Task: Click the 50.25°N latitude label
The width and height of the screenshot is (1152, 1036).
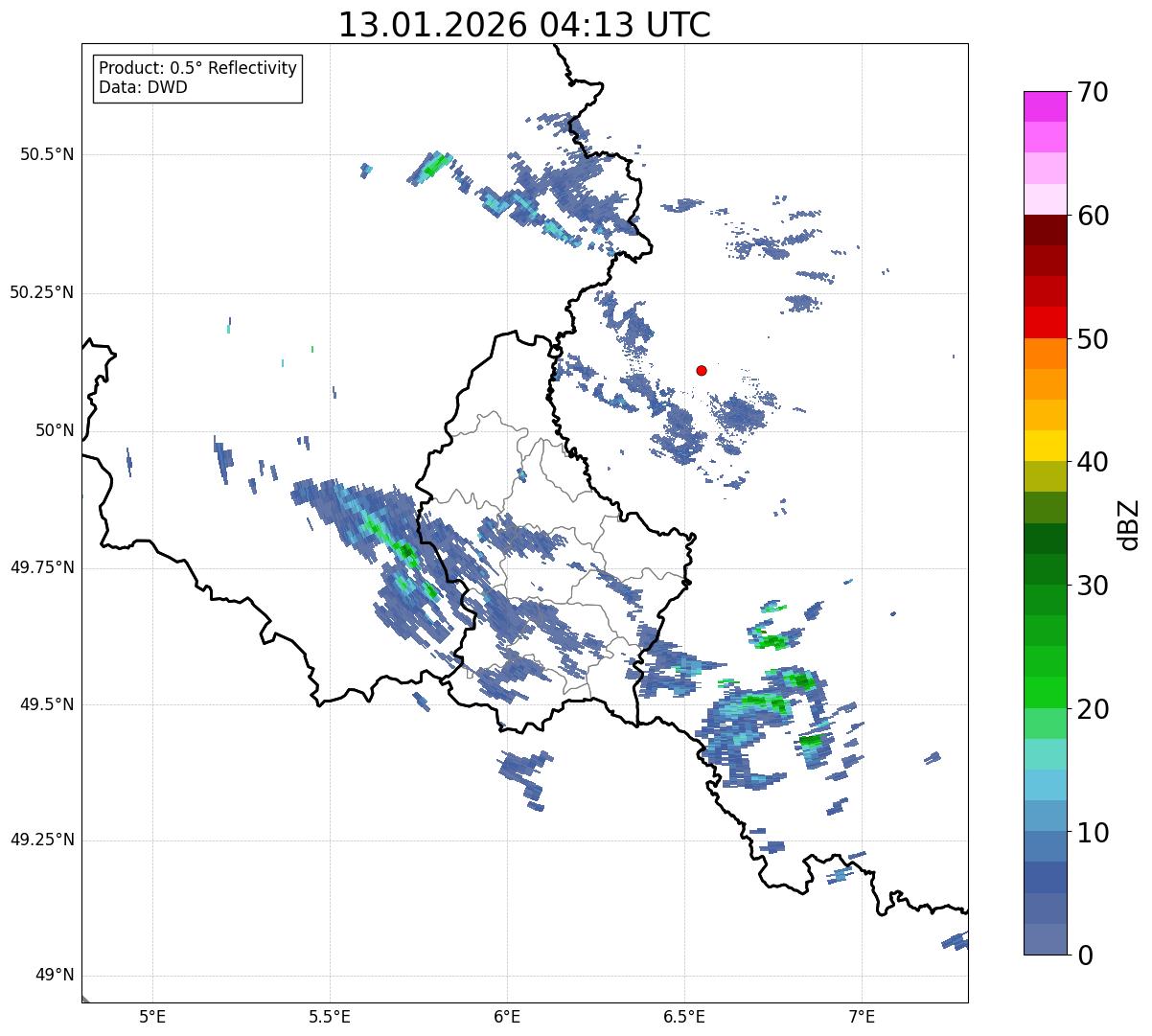Action: tap(41, 292)
